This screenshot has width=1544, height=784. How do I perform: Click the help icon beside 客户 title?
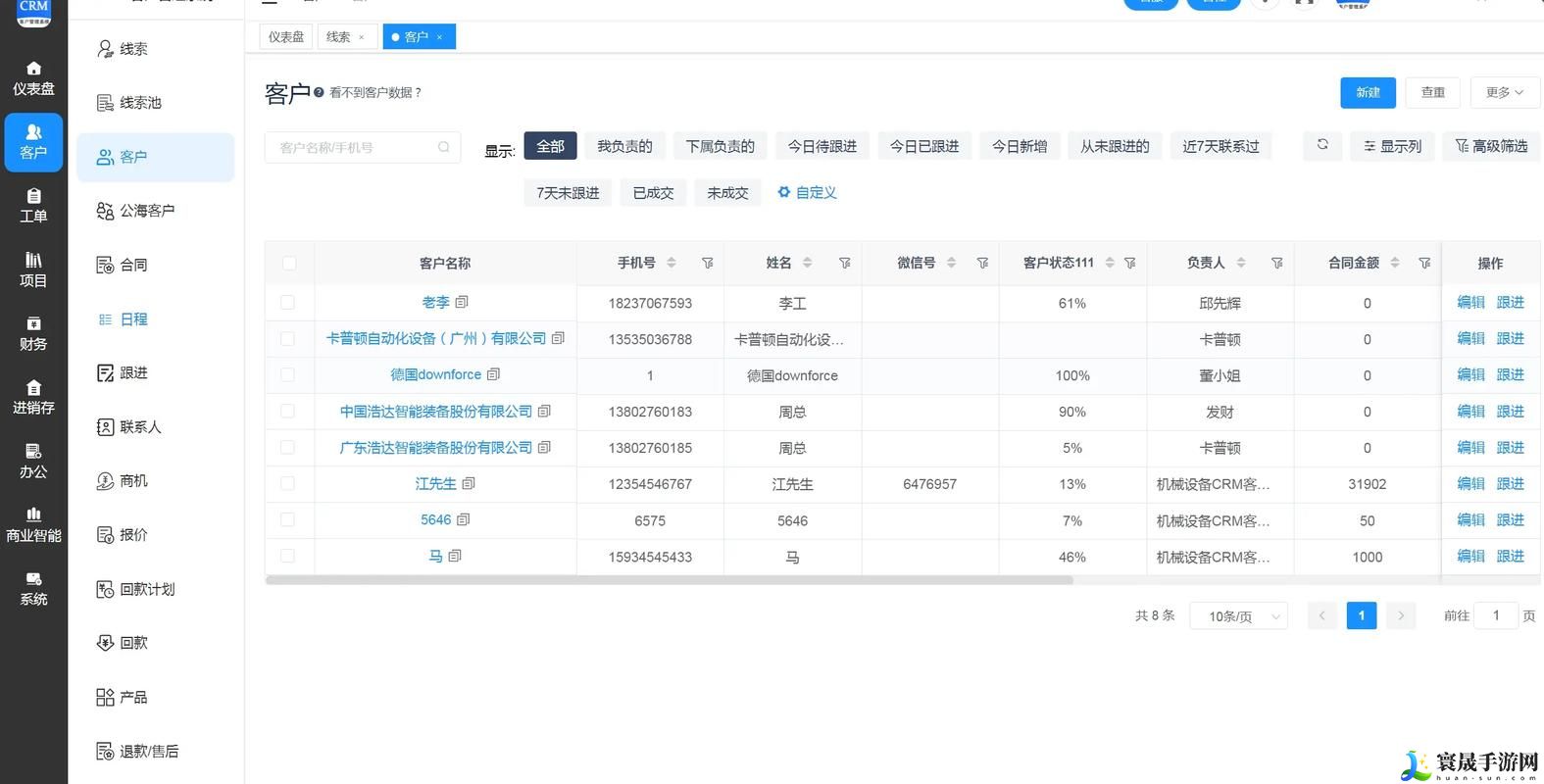pos(319,92)
